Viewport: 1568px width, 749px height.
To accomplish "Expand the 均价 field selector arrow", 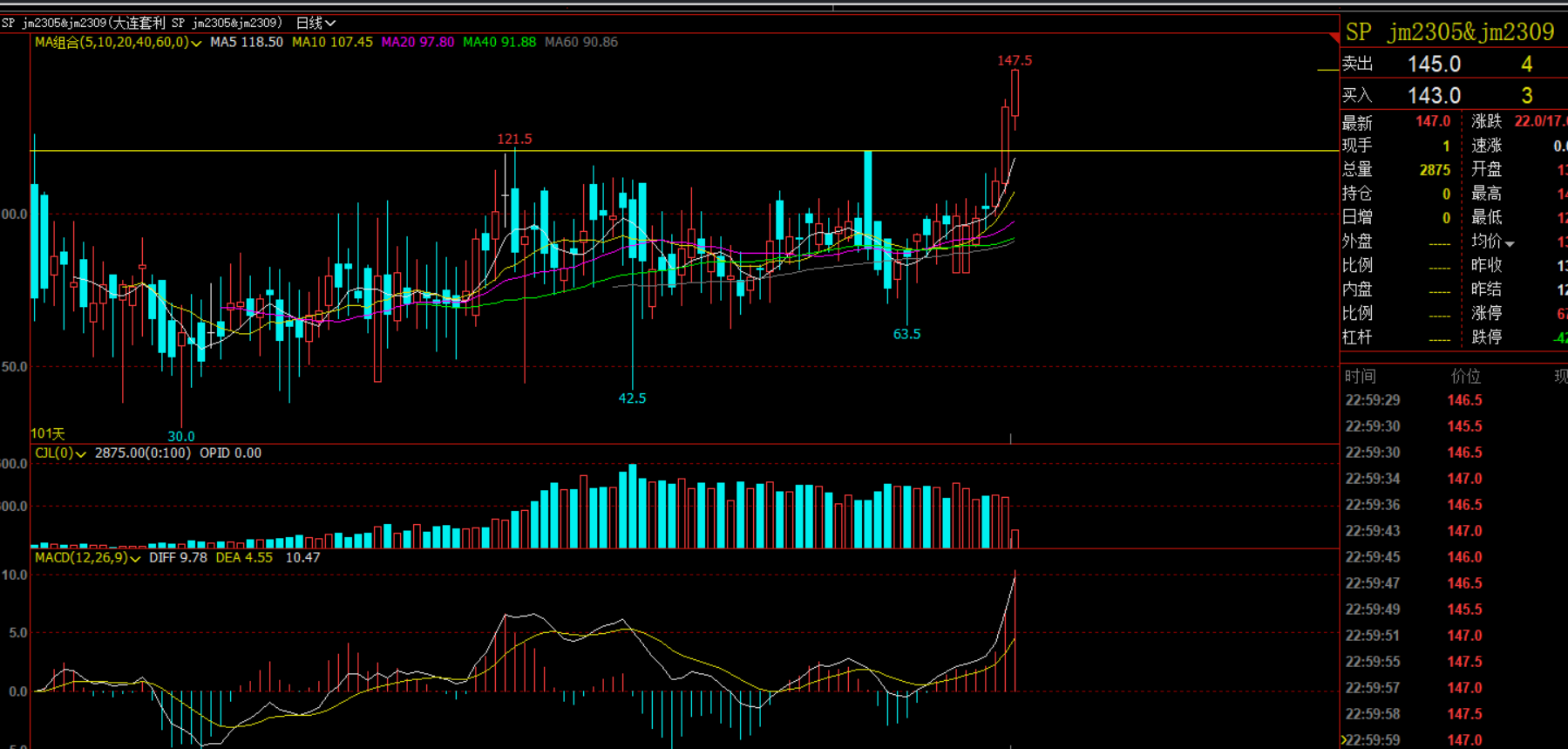I will (1510, 244).
